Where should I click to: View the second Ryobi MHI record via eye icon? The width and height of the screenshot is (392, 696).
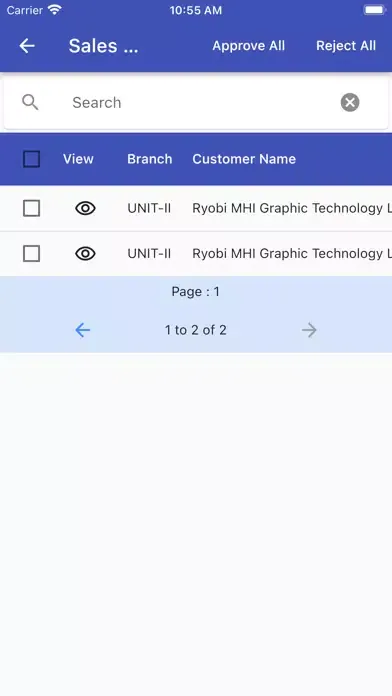pyautogui.click(x=85, y=254)
